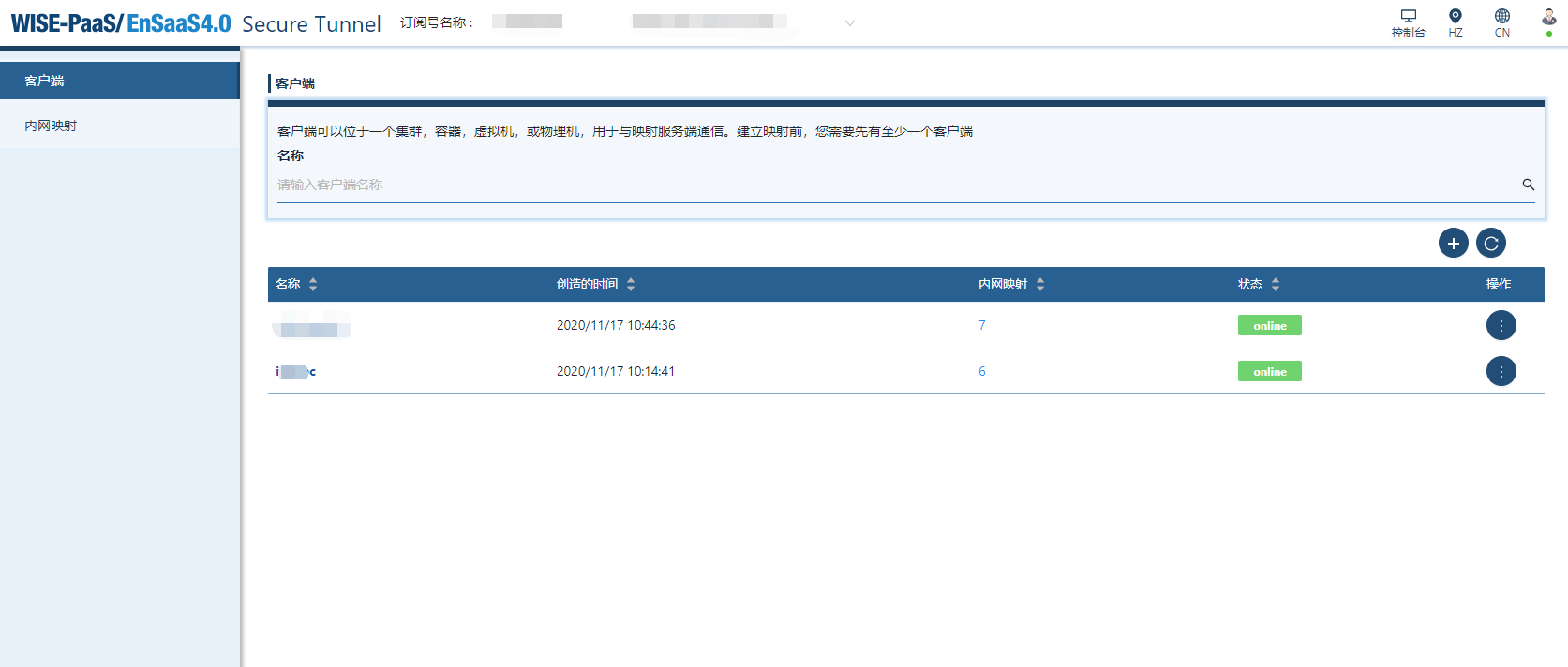The height and width of the screenshot is (667, 1568).
Task: Expand the subscription name dropdown
Action: tap(849, 23)
